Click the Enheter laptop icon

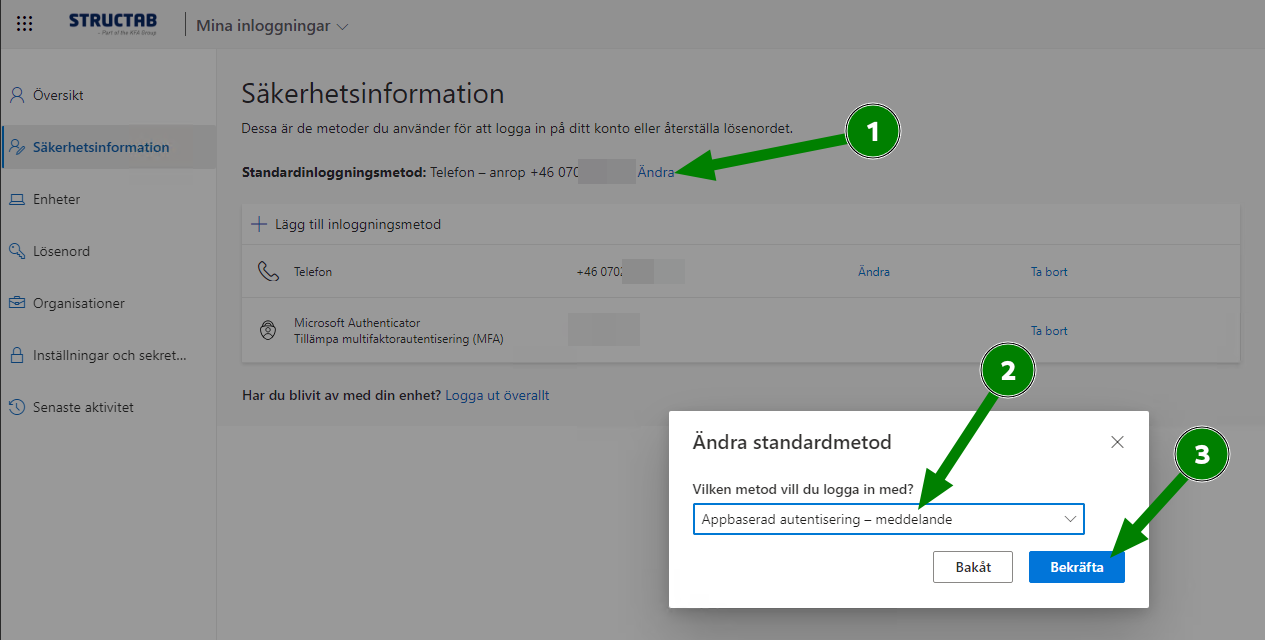pyautogui.click(x=16, y=200)
